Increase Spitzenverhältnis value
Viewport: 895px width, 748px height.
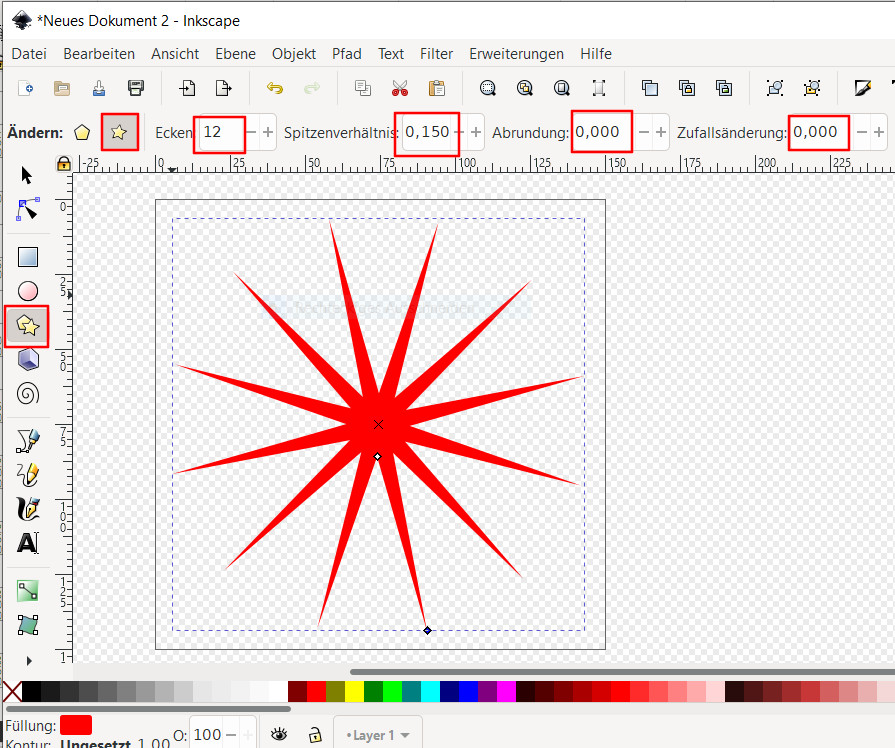pyautogui.click(x=476, y=132)
